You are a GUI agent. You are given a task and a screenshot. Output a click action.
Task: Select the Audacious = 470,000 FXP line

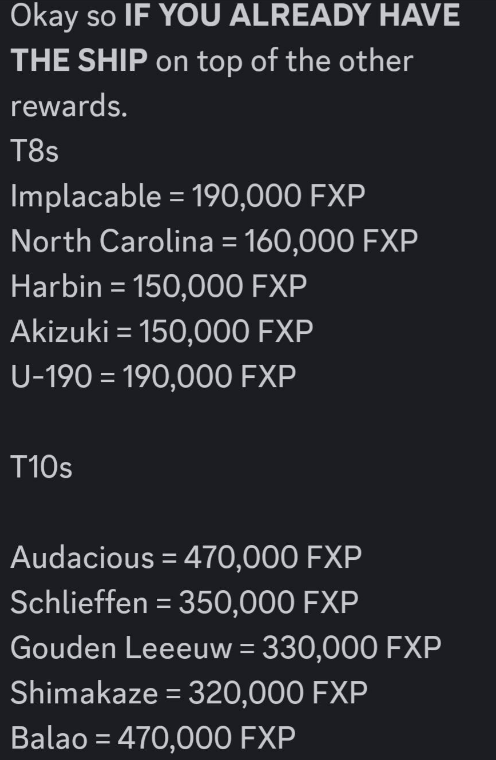pyautogui.click(x=186, y=557)
